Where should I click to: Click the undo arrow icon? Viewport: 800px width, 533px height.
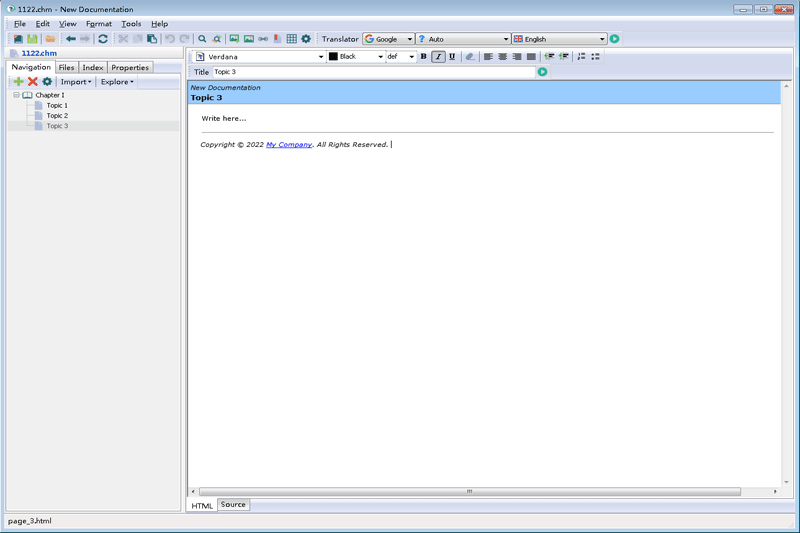(x=170, y=39)
